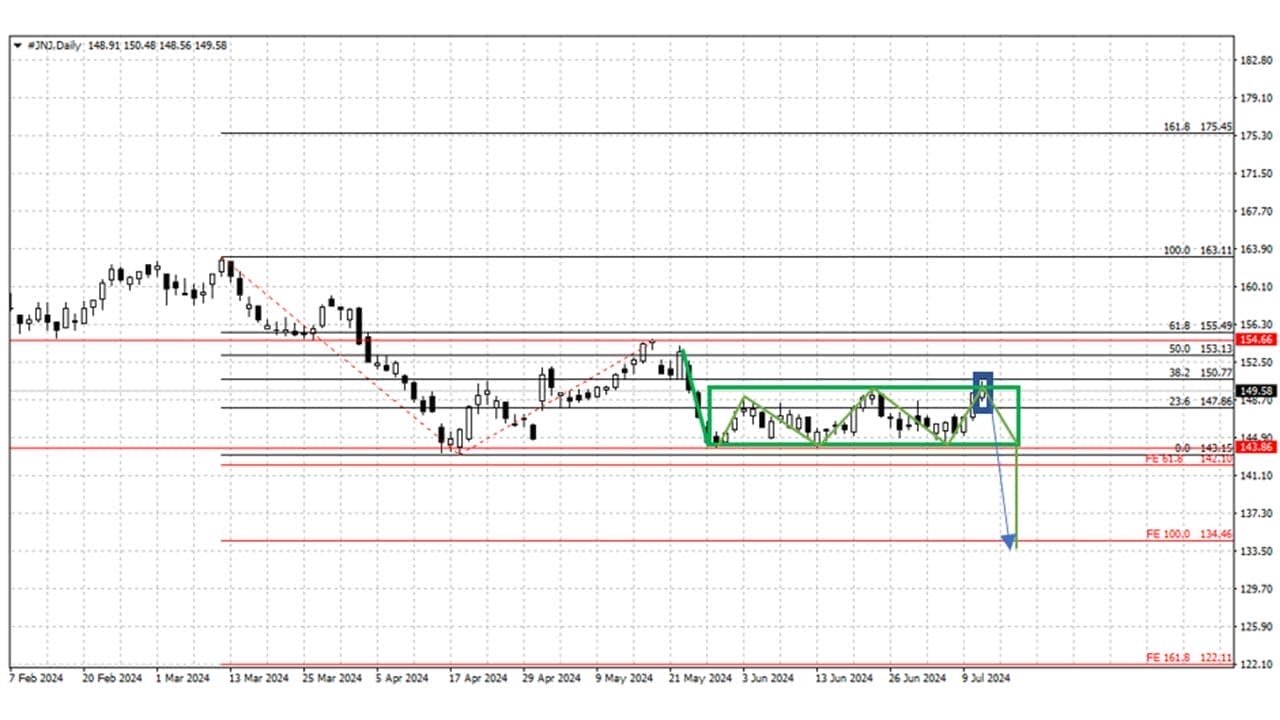Screen dimensions: 1280x720
Task: Click the red 154.66 price tag
Action: click(1254, 341)
